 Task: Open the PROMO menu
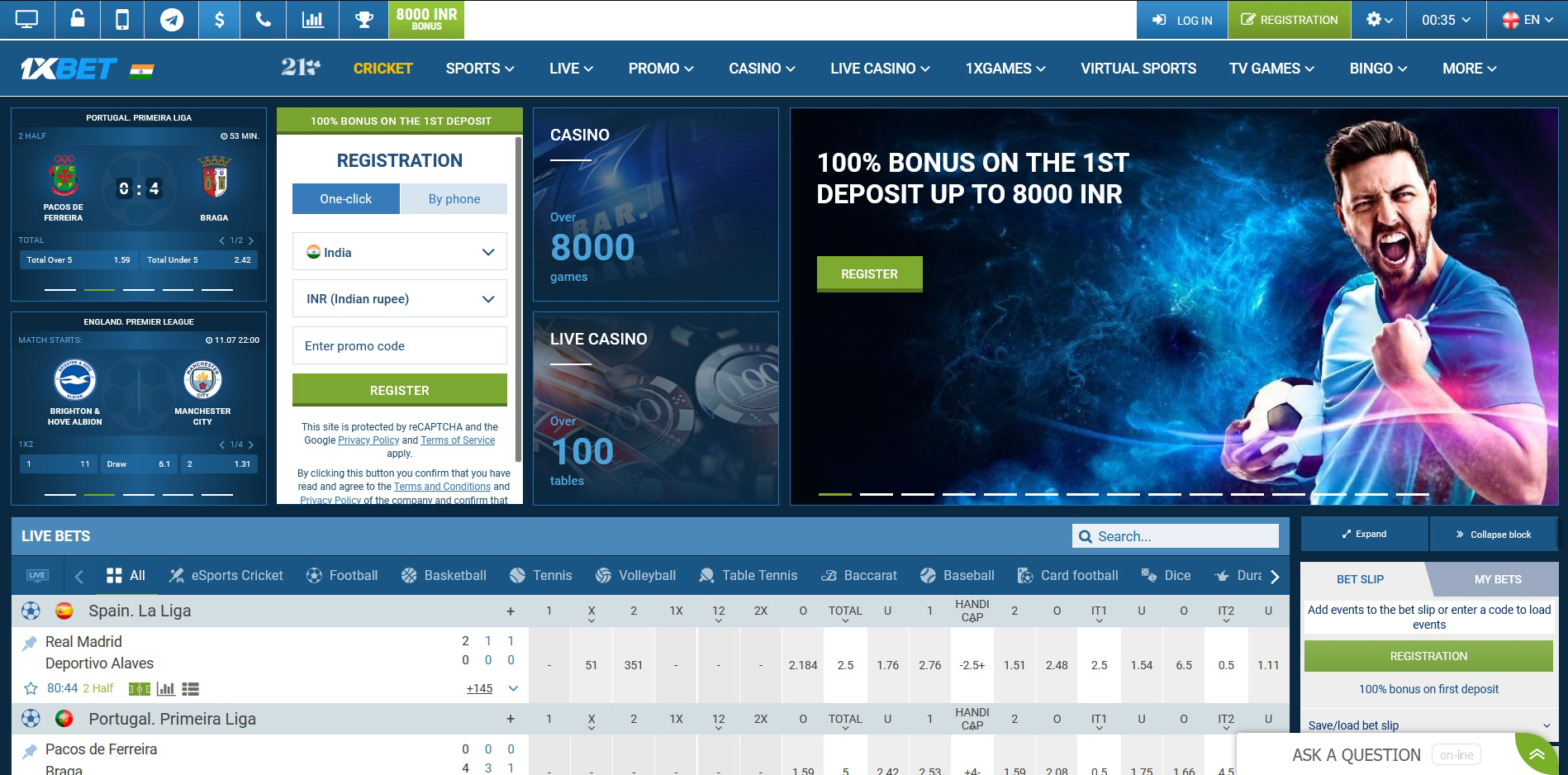661,69
